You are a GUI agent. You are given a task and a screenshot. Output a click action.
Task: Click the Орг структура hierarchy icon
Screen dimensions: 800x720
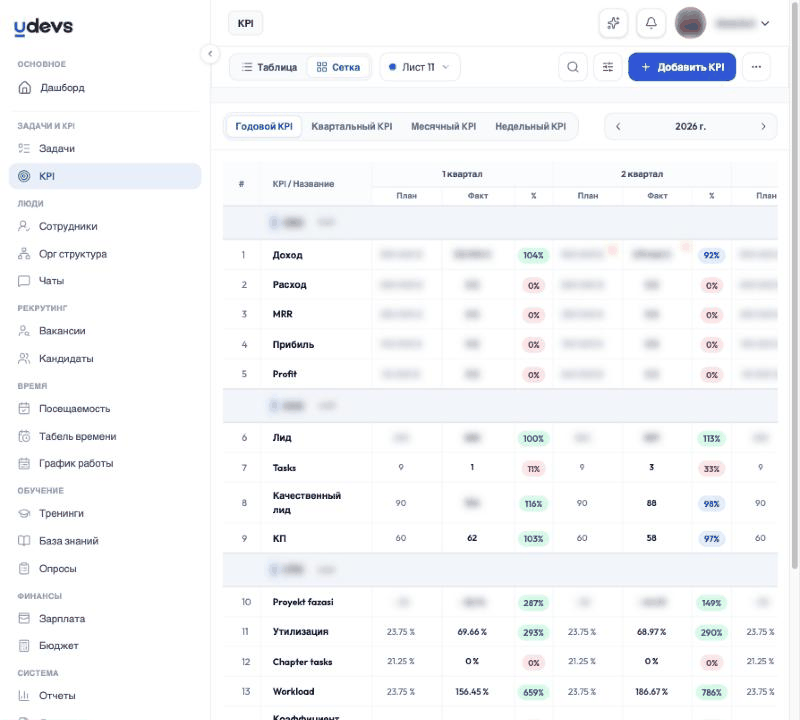(24, 254)
